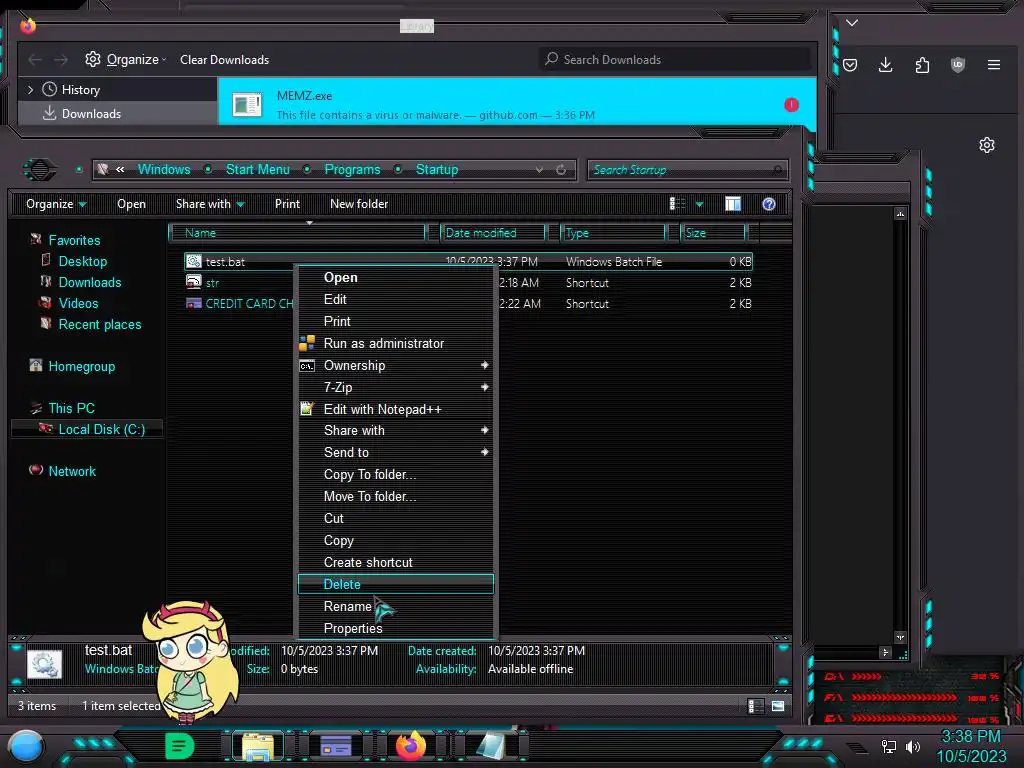Click Search Downloads field
Screen dimensions: 1024x768
click(676, 59)
